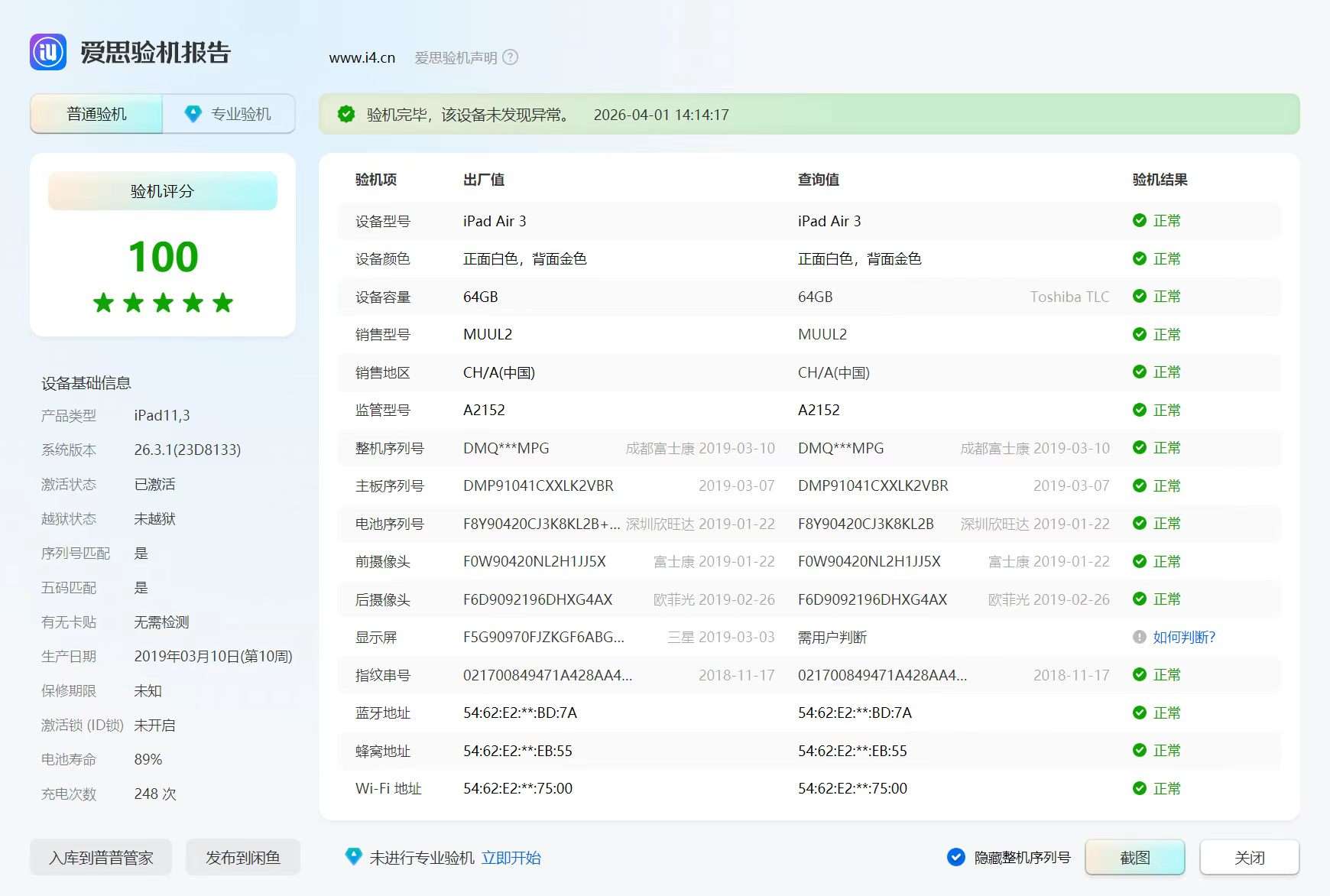This screenshot has height=896, width=1330.
Task: Click the diamond icon beside 未进行专业验机
Action: 353,857
